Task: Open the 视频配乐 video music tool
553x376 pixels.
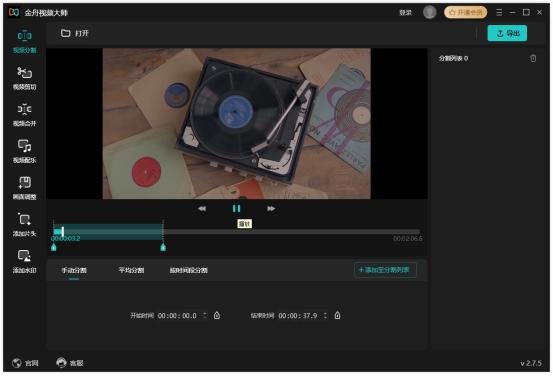Action: (24, 151)
